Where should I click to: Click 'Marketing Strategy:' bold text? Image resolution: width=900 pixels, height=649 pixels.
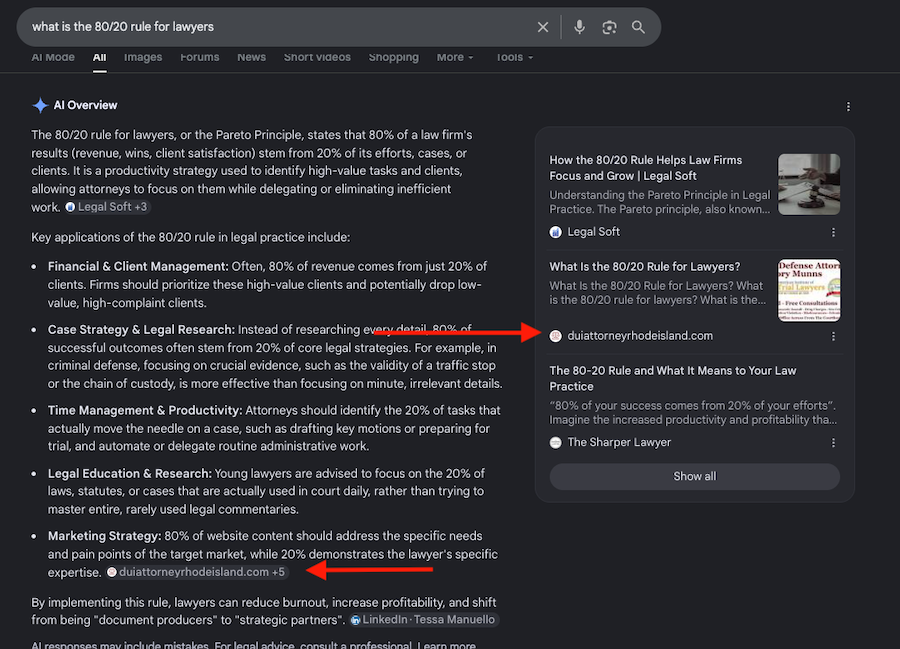click(104, 536)
